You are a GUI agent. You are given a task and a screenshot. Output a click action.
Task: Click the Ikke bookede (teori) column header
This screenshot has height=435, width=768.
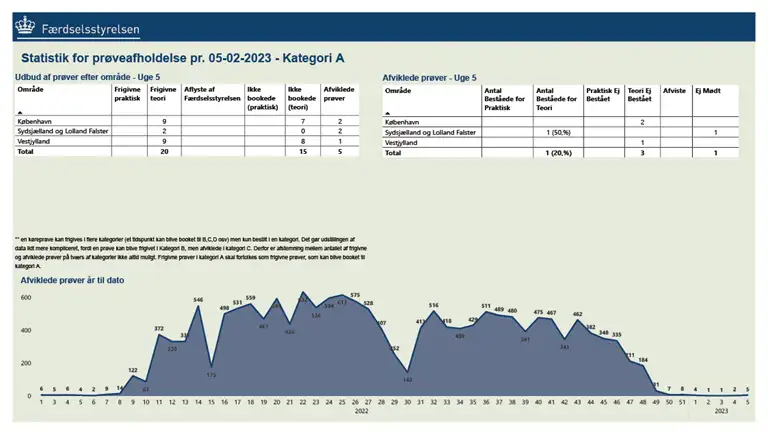(x=301, y=98)
